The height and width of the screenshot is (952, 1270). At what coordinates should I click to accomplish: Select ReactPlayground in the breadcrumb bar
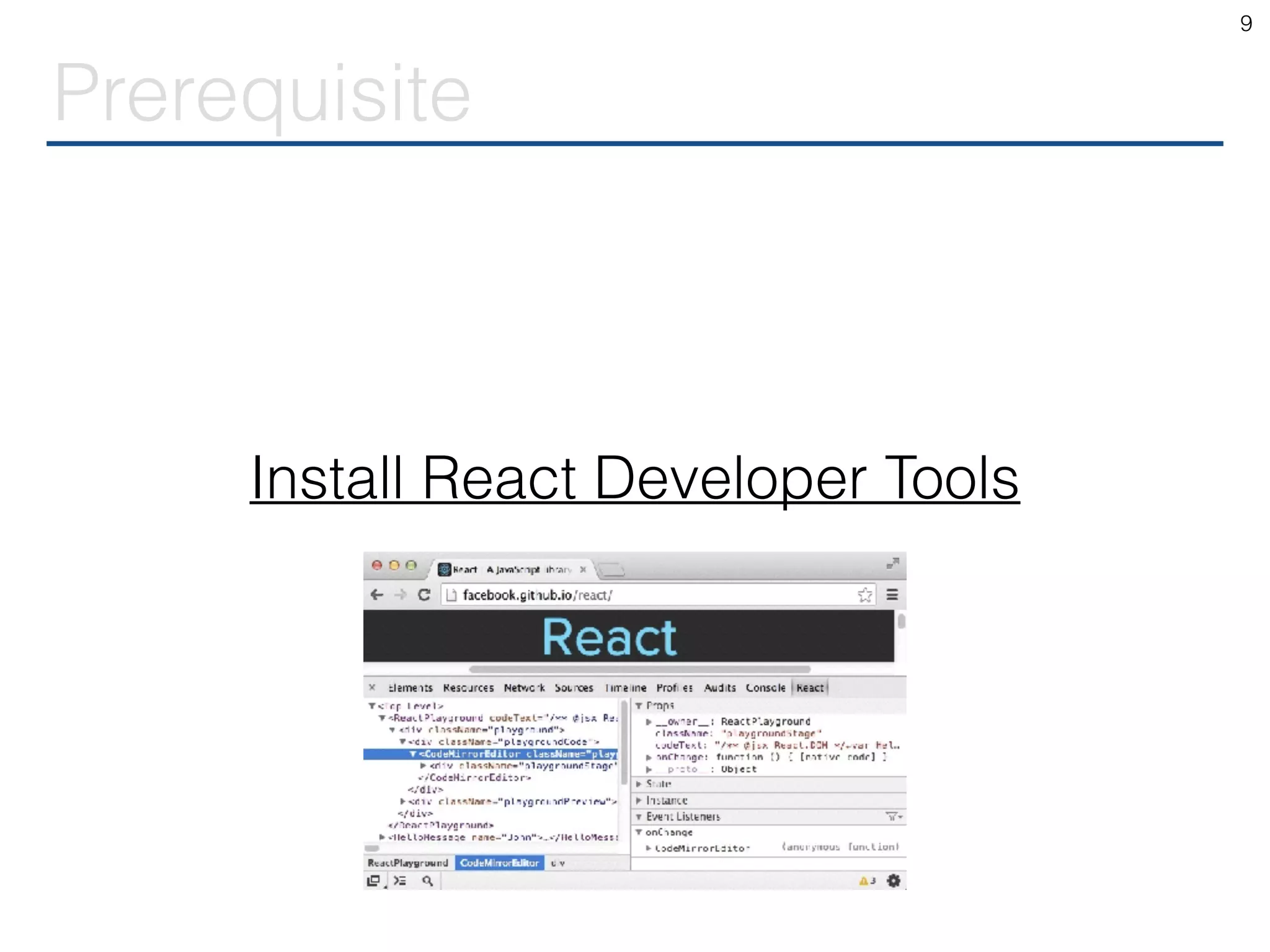tap(407, 863)
